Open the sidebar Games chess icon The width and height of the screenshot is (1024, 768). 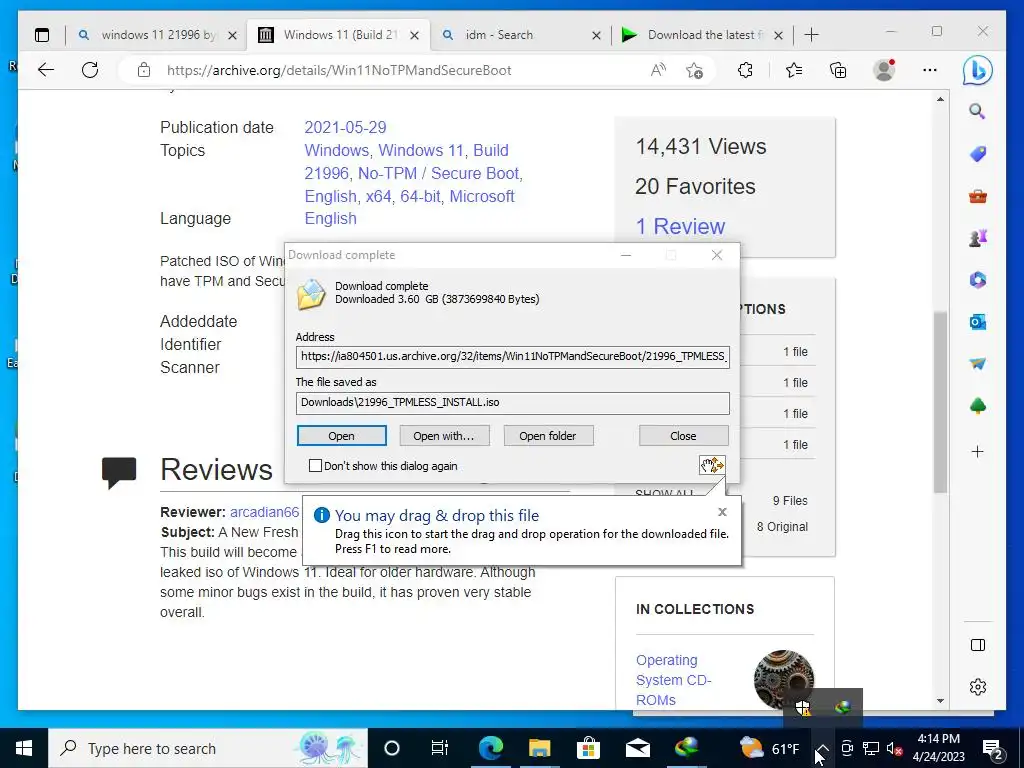pyautogui.click(x=978, y=238)
